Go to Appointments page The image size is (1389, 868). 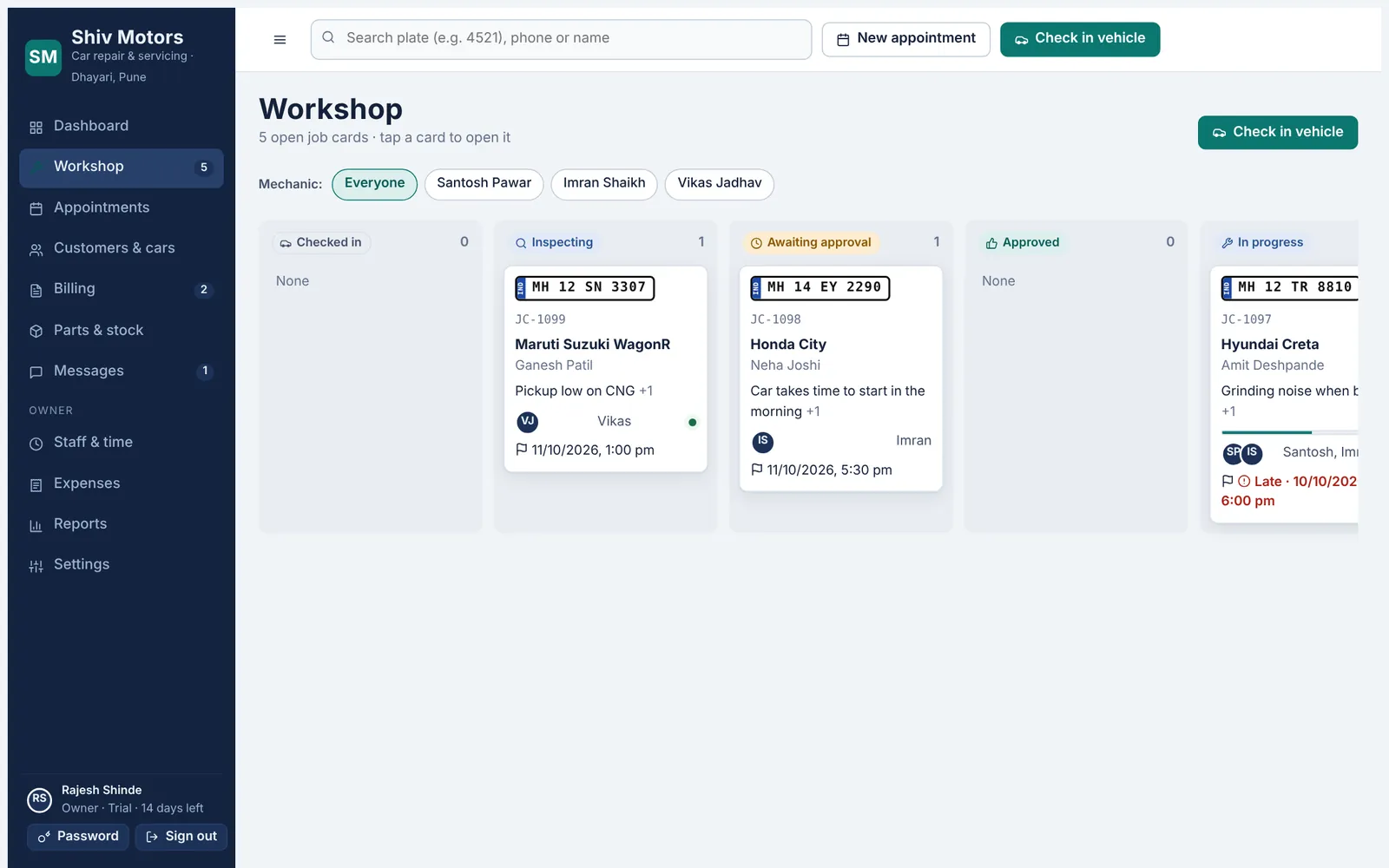tap(122, 208)
